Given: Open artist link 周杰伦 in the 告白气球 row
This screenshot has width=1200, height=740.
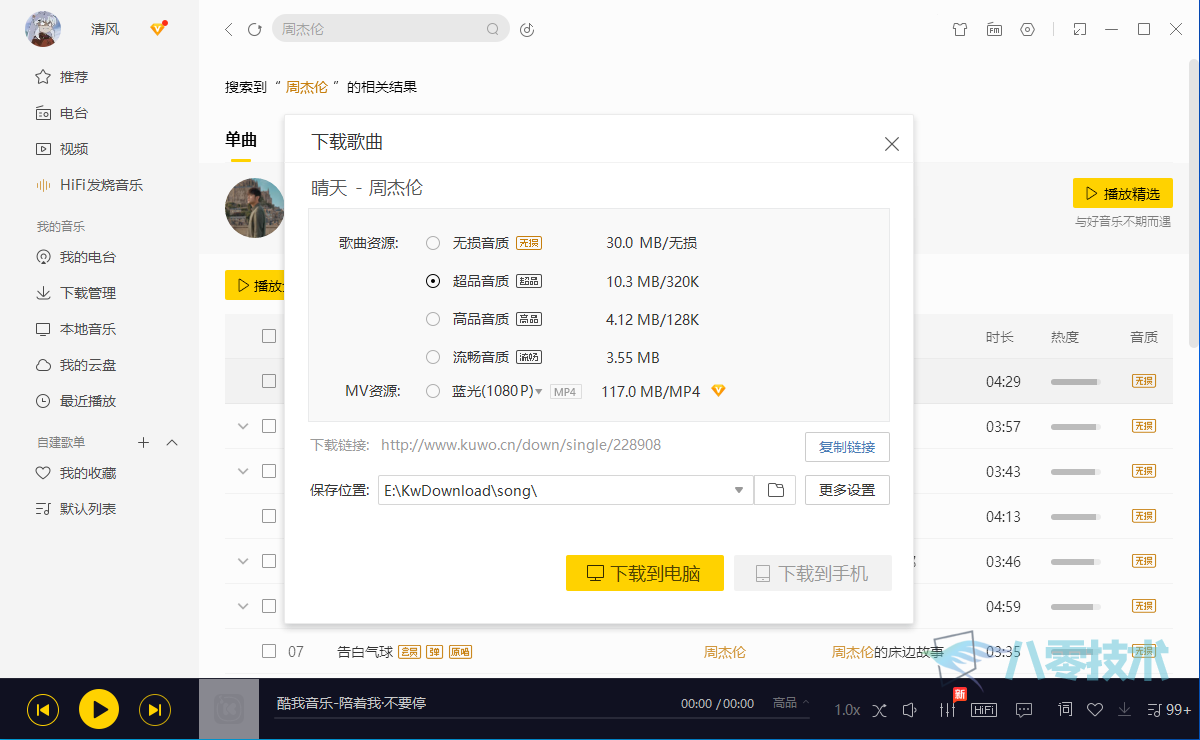Looking at the screenshot, I should [725, 652].
